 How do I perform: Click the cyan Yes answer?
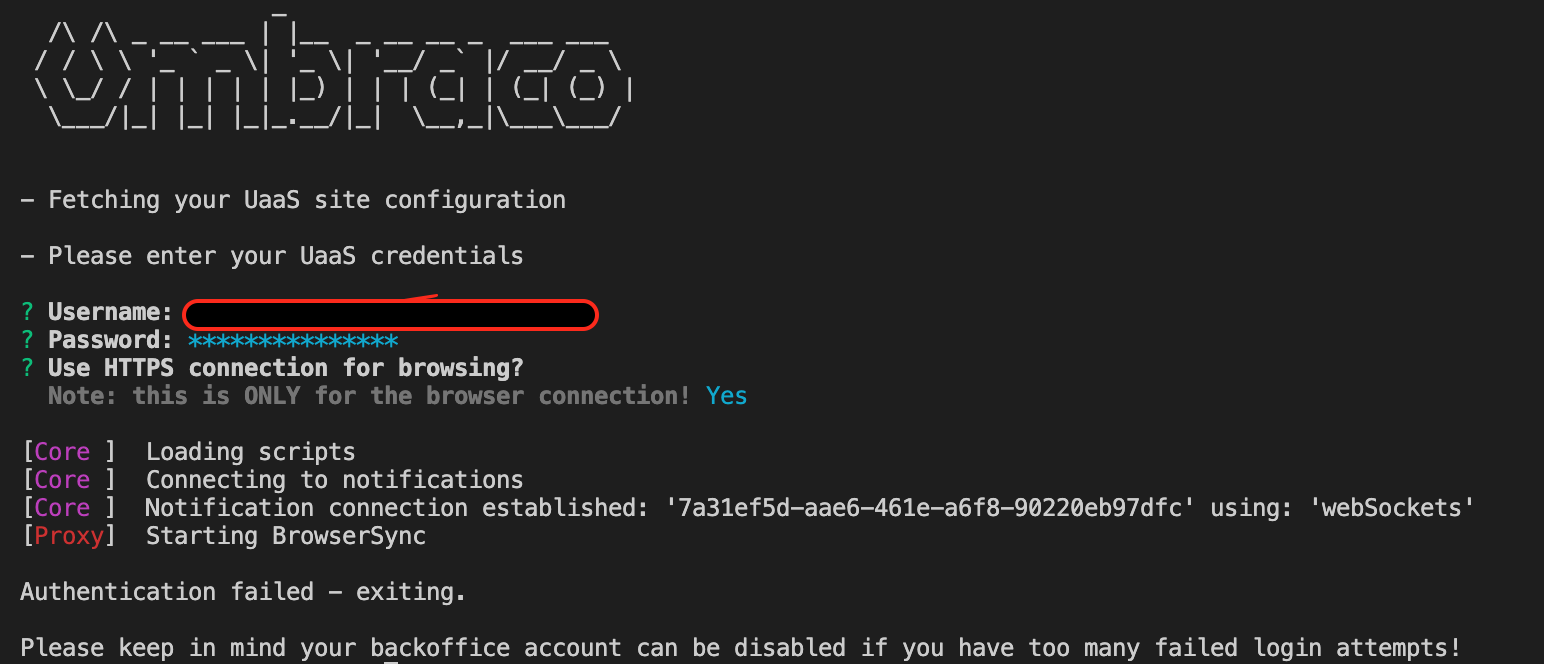pos(727,397)
